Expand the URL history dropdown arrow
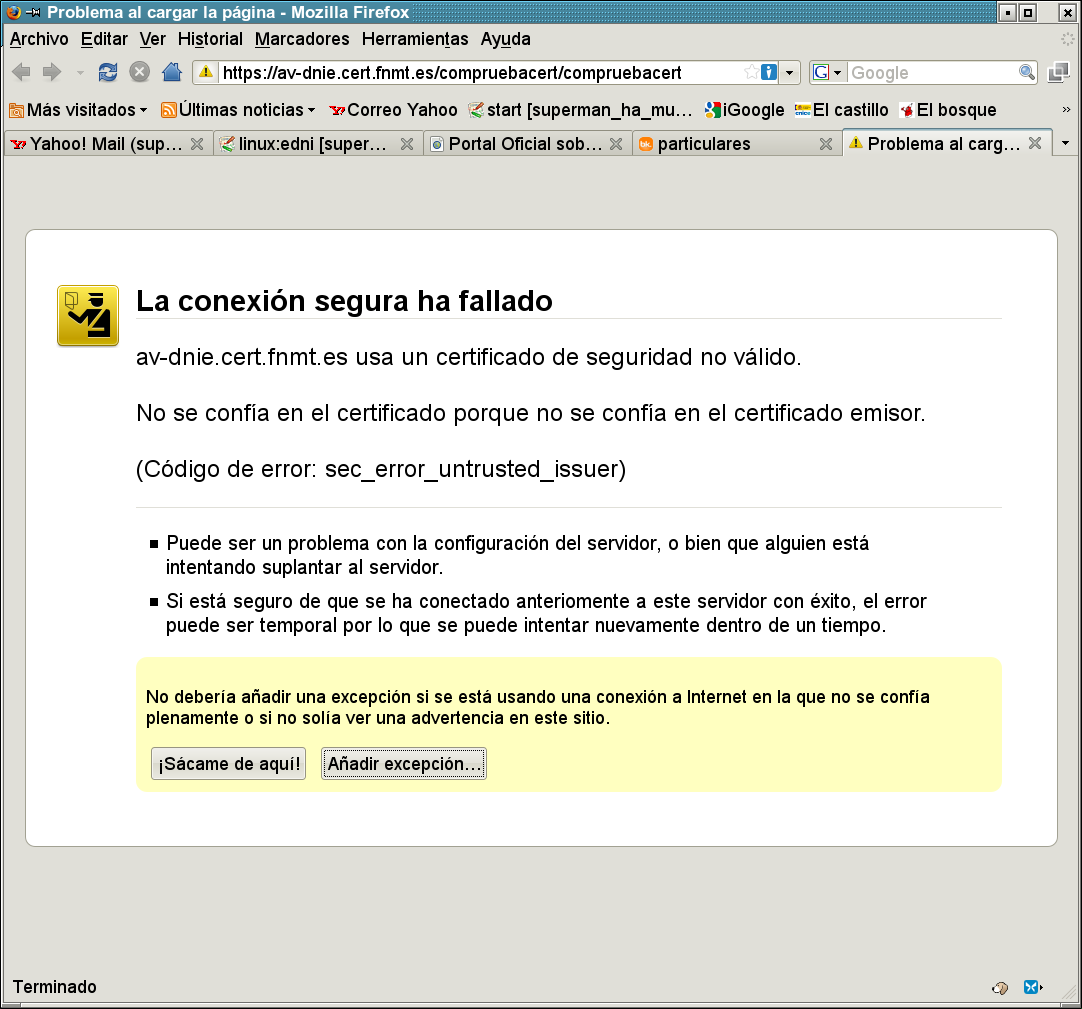This screenshot has width=1082, height=1009. [x=790, y=72]
